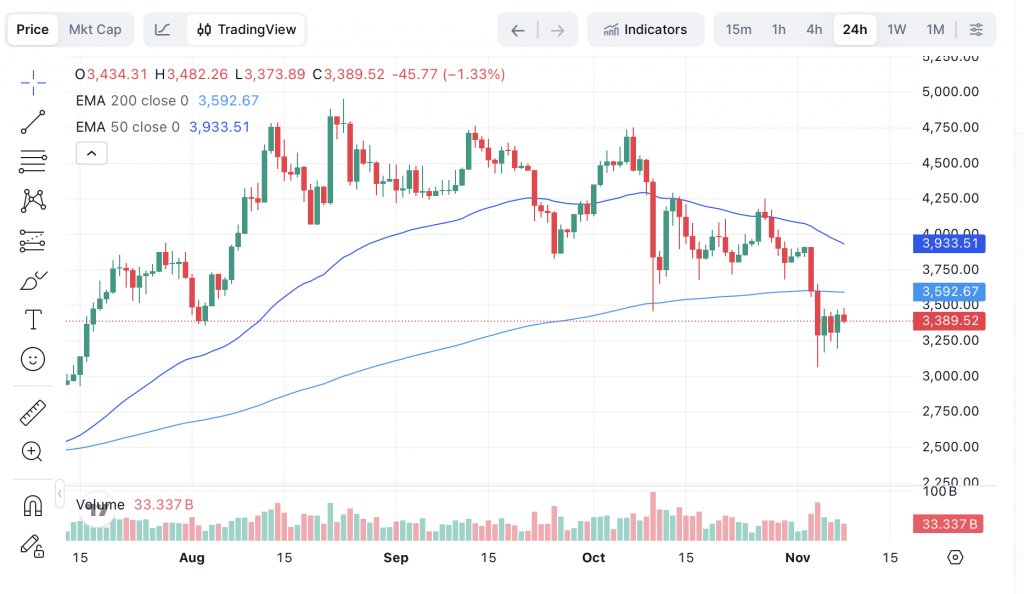Open the emoji stickers tool

coord(32,359)
